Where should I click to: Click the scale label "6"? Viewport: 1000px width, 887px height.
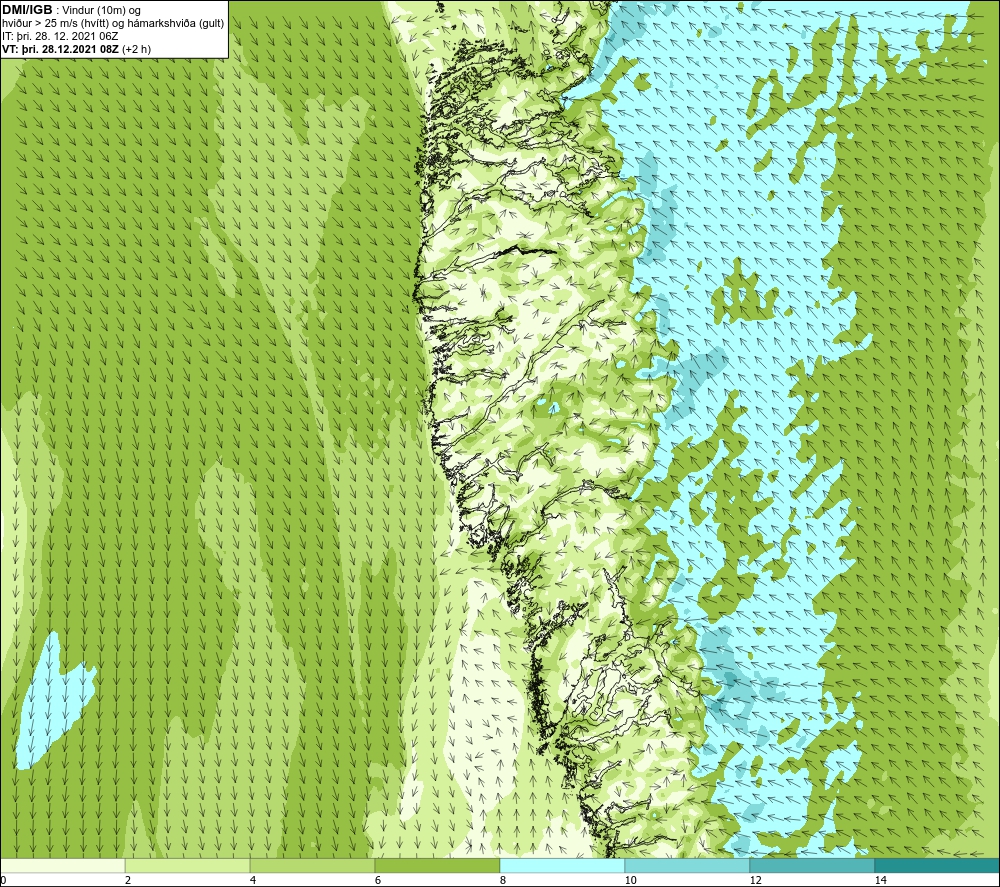378,881
